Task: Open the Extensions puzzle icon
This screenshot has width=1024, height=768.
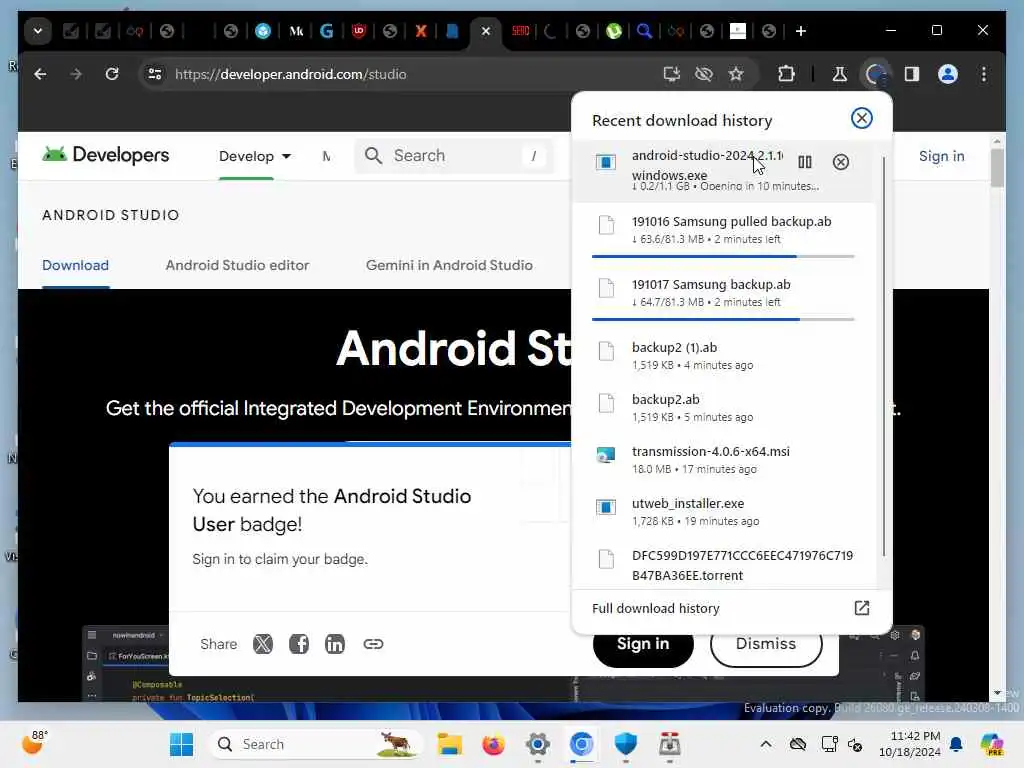Action: (786, 74)
